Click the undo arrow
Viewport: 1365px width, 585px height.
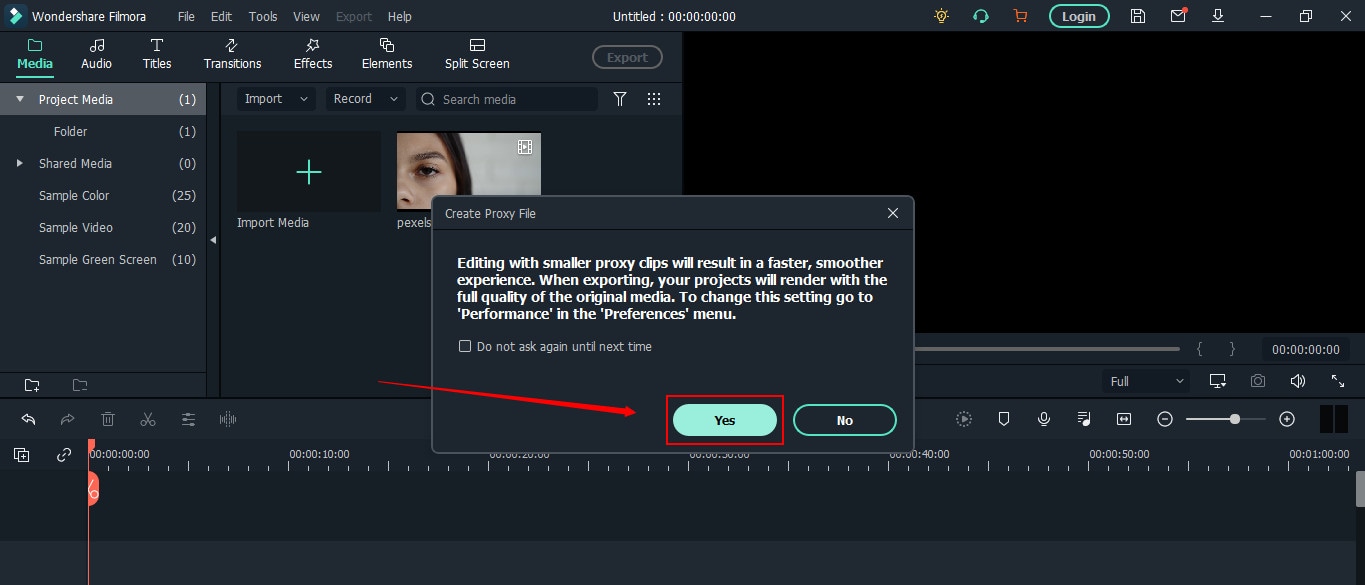pos(28,420)
